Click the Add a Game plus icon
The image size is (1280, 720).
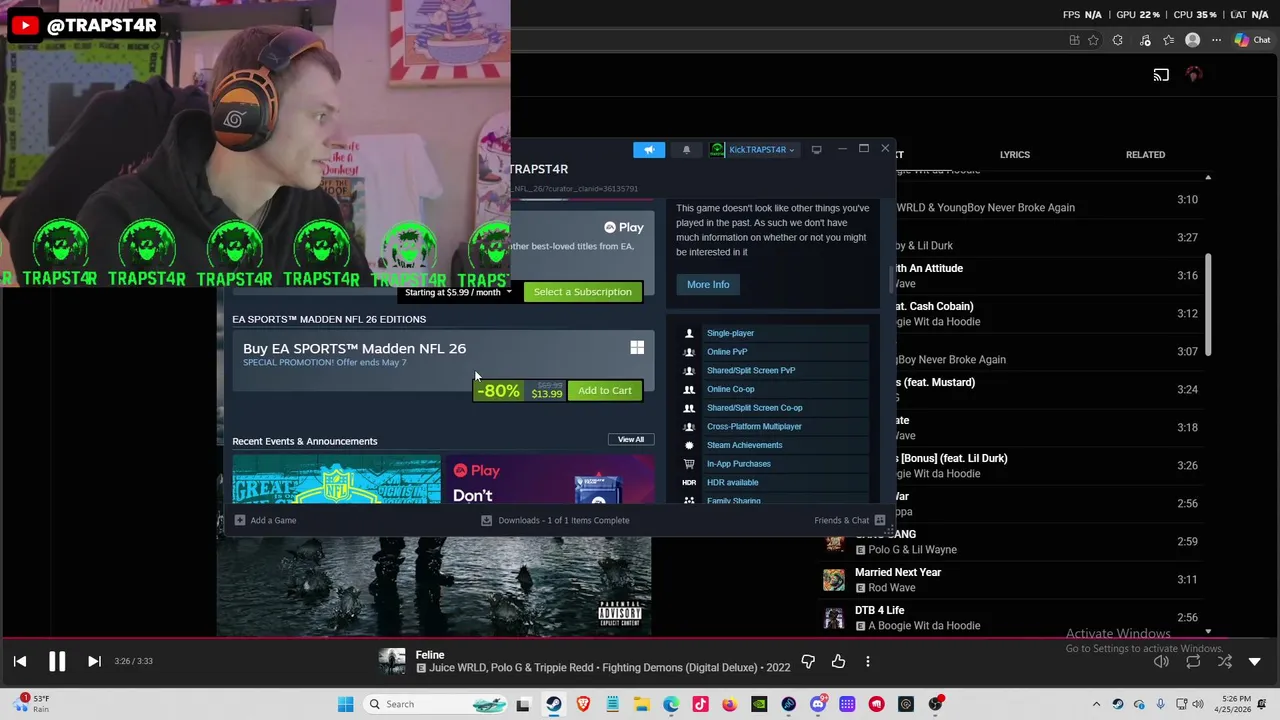[239, 520]
